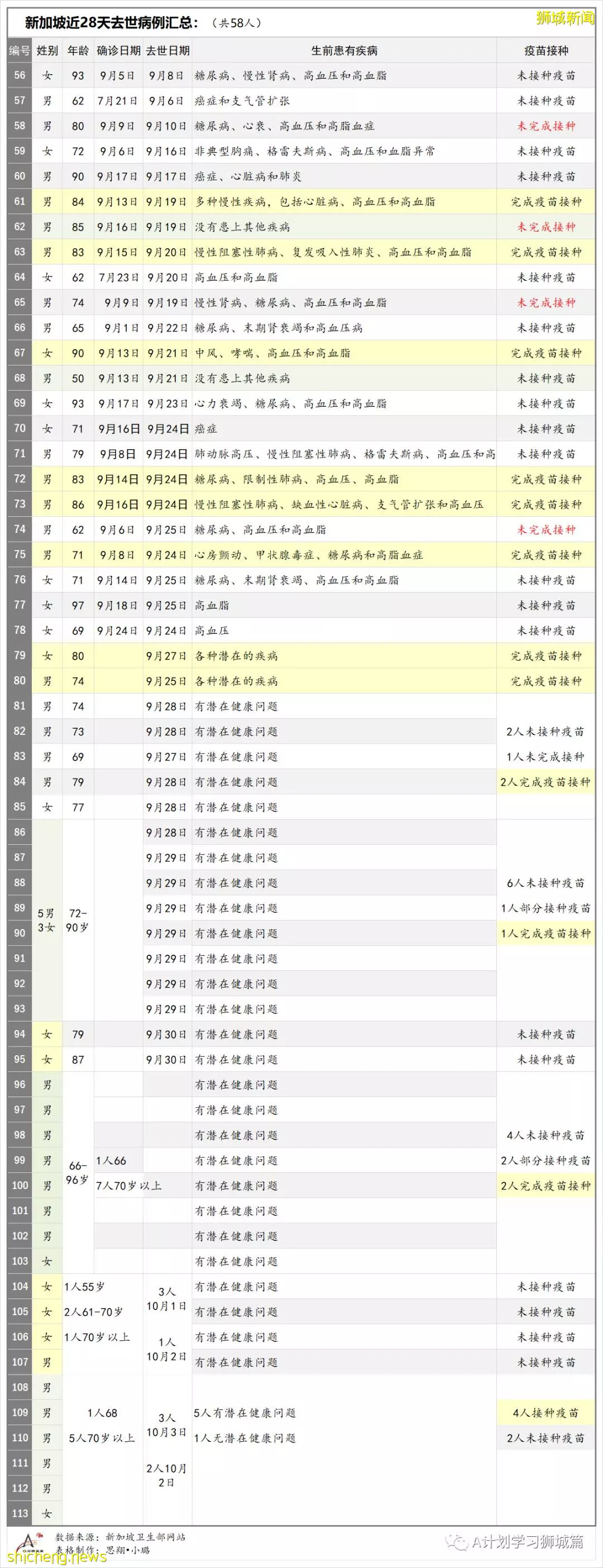Click disease cell 高血压 in row 78
The height and width of the screenshot is (1568, 603).
(x=212, y=631)
